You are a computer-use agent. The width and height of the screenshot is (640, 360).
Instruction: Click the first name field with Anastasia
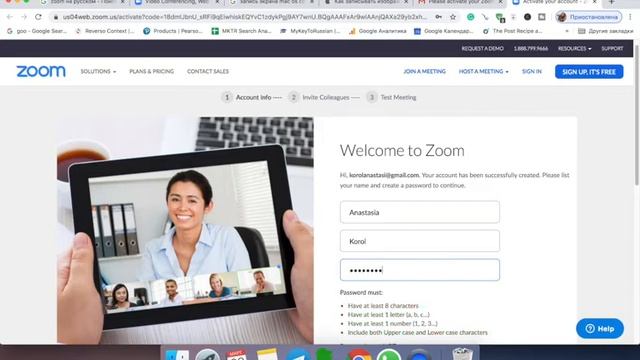coord(420,212)
